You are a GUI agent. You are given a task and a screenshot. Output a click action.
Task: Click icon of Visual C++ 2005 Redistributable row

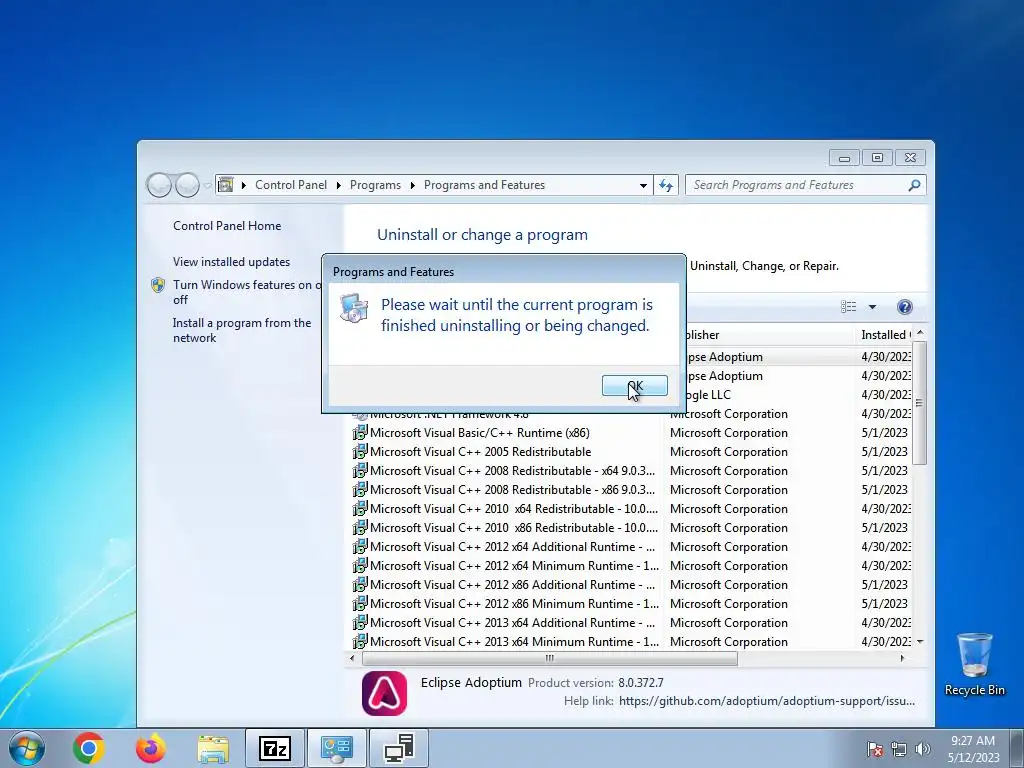coord(360,452)
